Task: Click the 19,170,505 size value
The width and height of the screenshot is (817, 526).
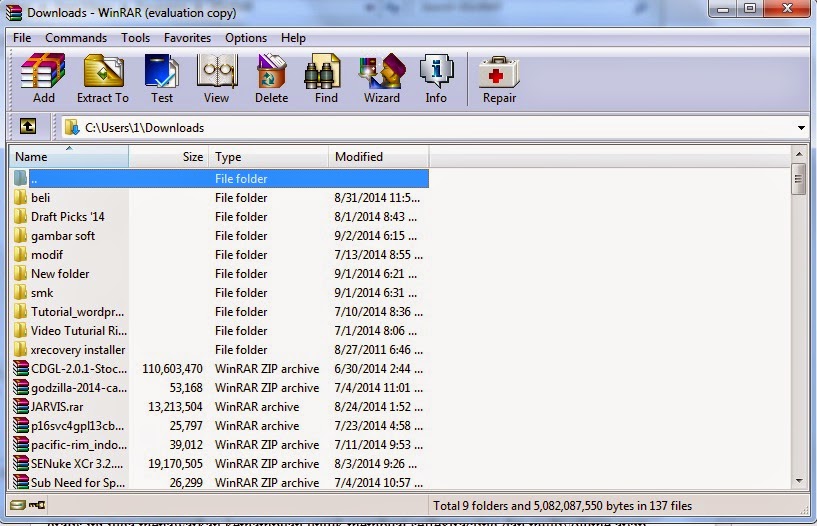Action: (x=175, y=464)
